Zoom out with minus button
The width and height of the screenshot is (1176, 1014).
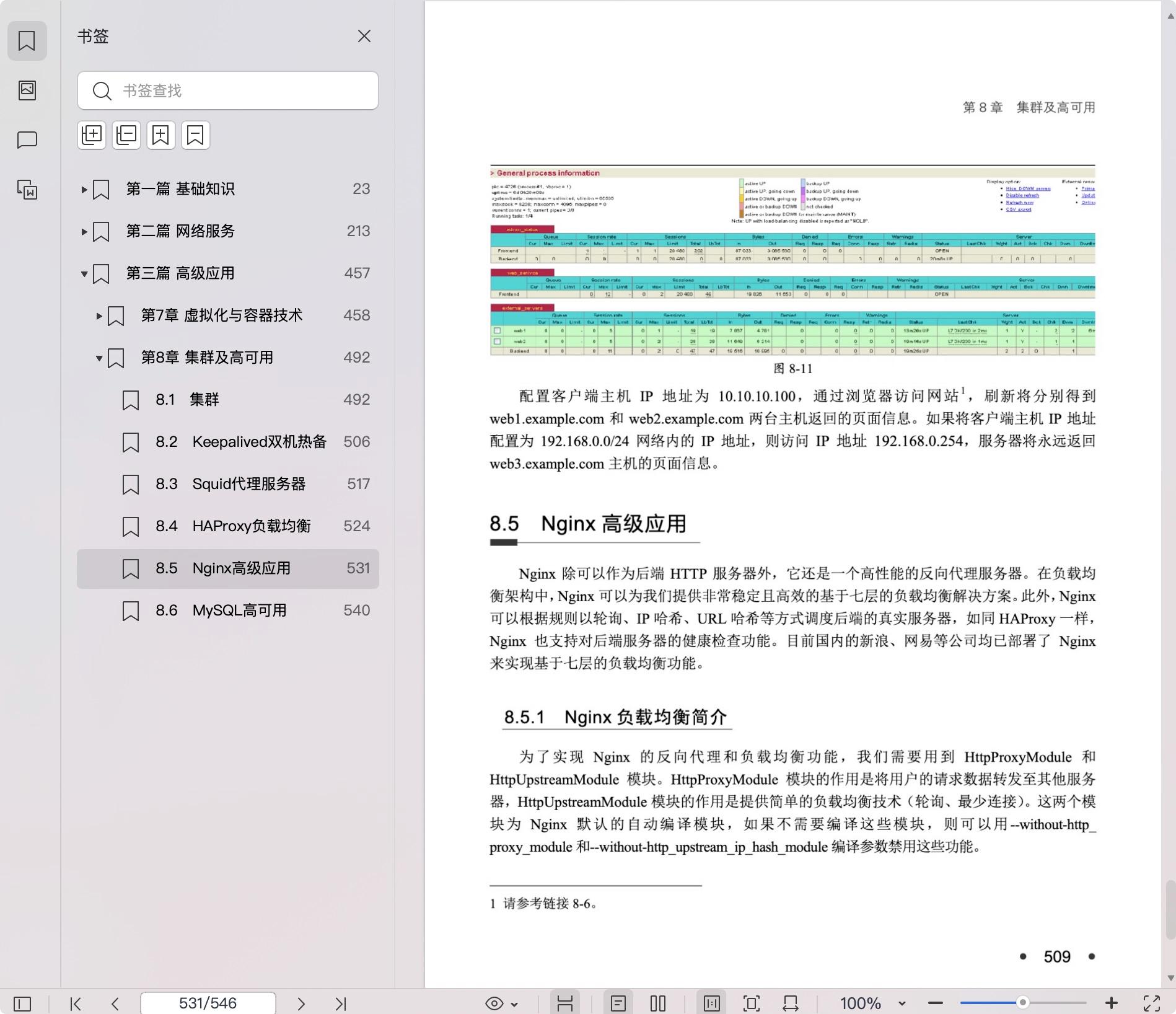(936, 1003)
